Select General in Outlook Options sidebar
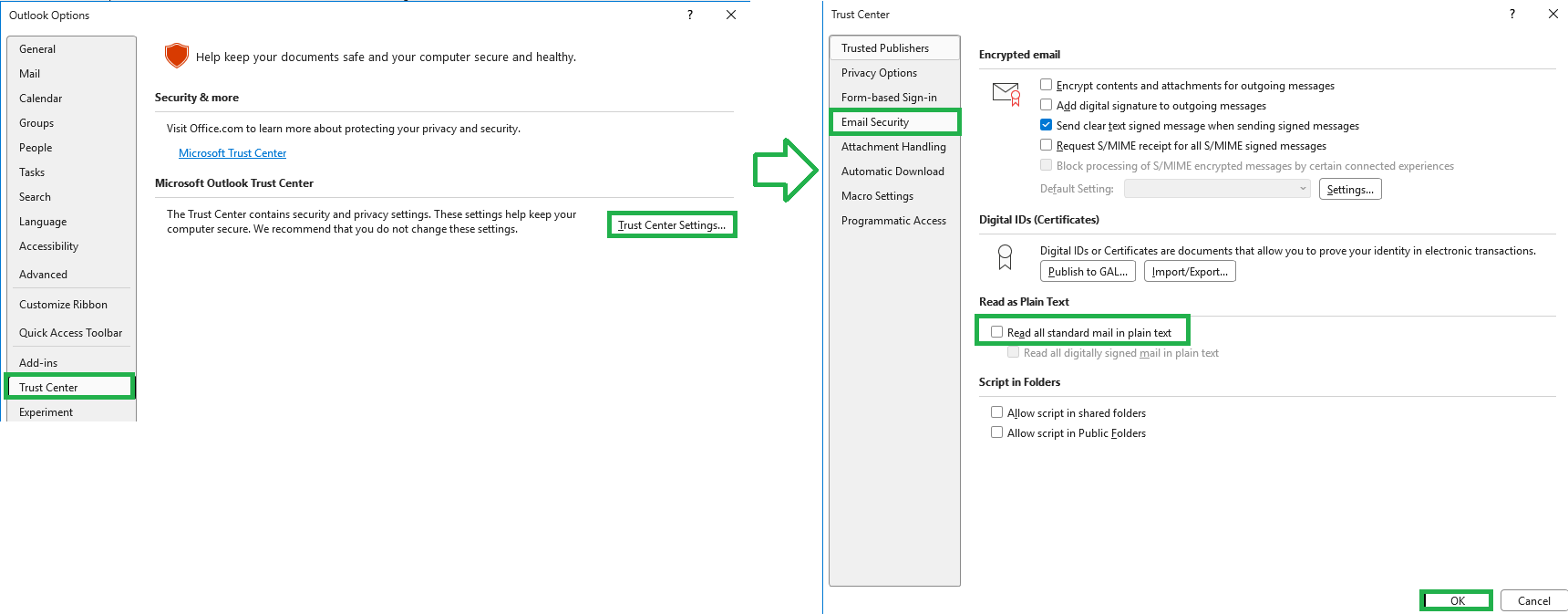 point(71,49)
